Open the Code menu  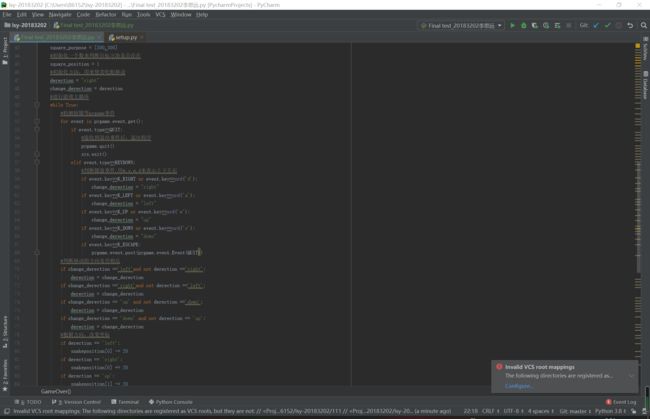[83, 15]
